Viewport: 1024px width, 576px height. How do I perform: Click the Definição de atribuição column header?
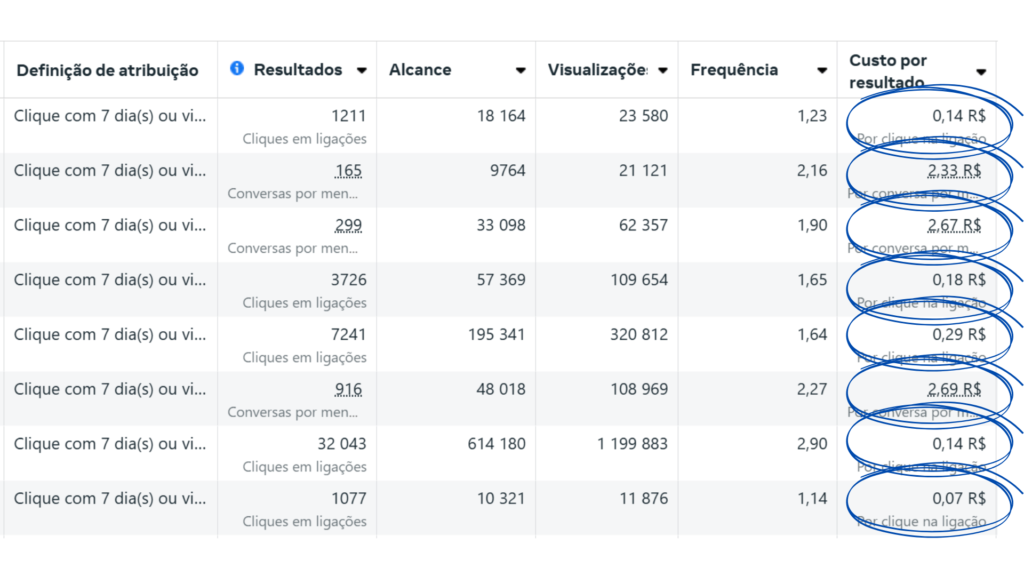(107, 70)
